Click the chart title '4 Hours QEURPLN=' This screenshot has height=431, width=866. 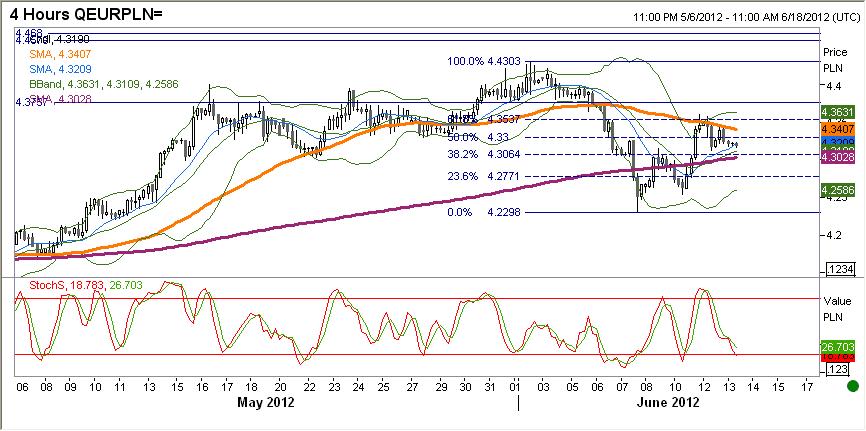pyautogui.click(x=85, y=14)
